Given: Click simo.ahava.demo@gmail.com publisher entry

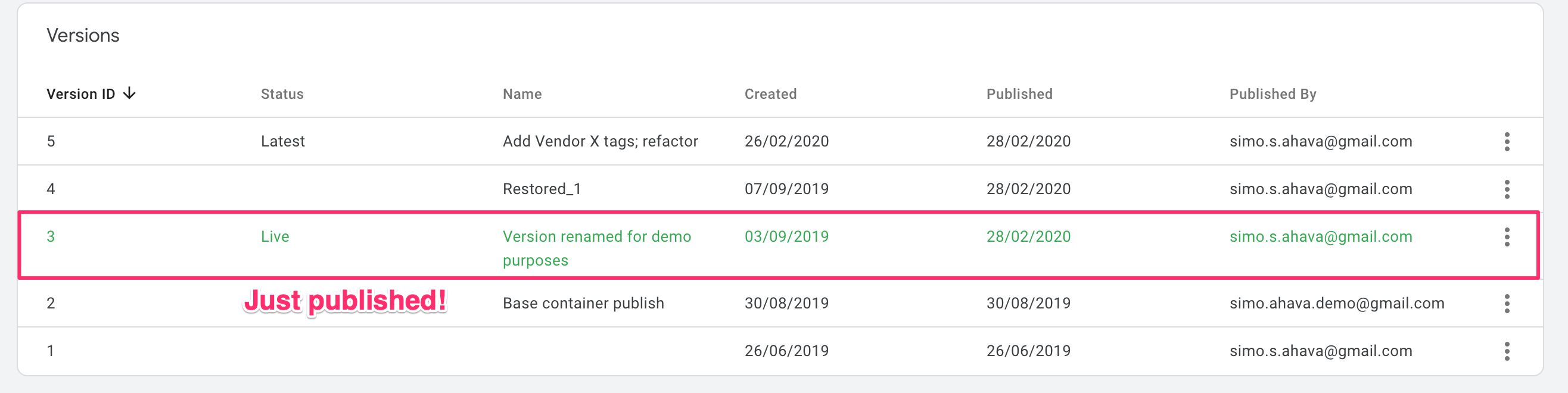Looking at the screenshot, I should 1337,303.
